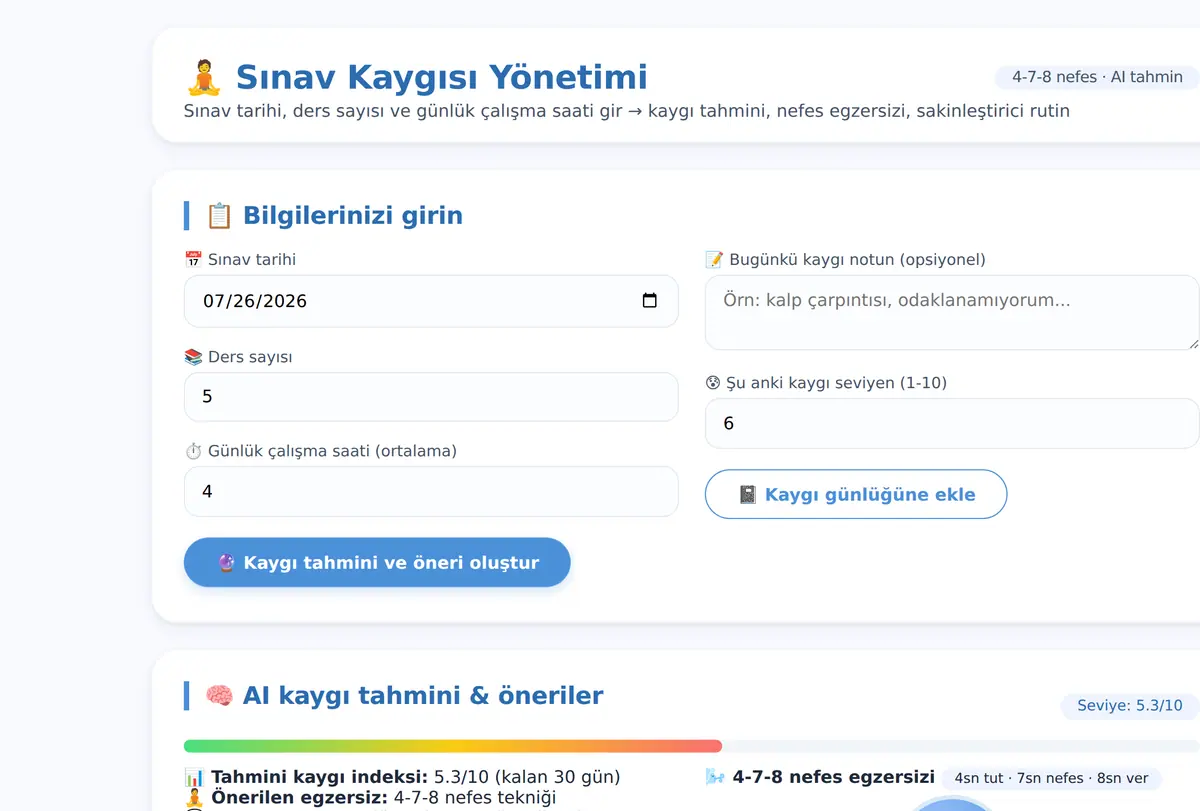The image size is (1200, 811).
Task: Click the books emoji next to Ders sayısı
Action: 194,357
